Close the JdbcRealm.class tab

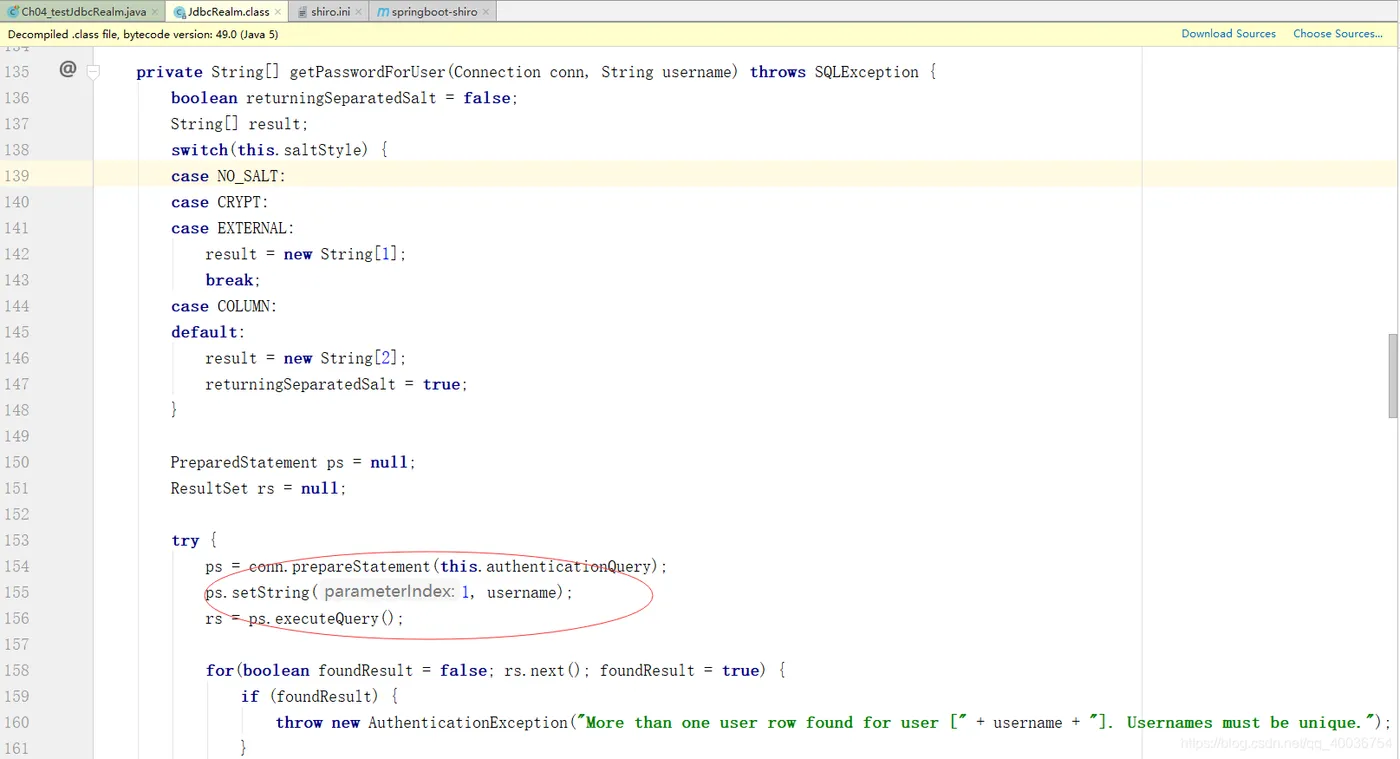278,12
